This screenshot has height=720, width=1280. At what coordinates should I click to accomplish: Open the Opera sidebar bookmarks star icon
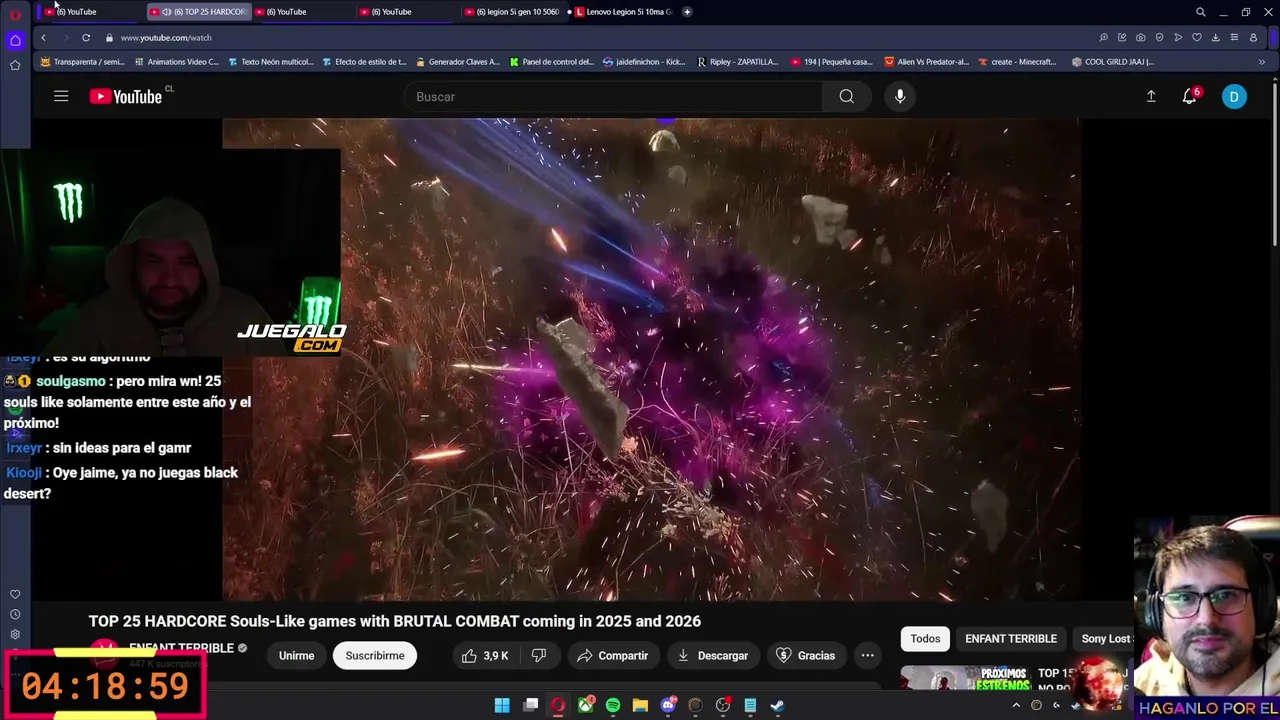pos(15,65)
